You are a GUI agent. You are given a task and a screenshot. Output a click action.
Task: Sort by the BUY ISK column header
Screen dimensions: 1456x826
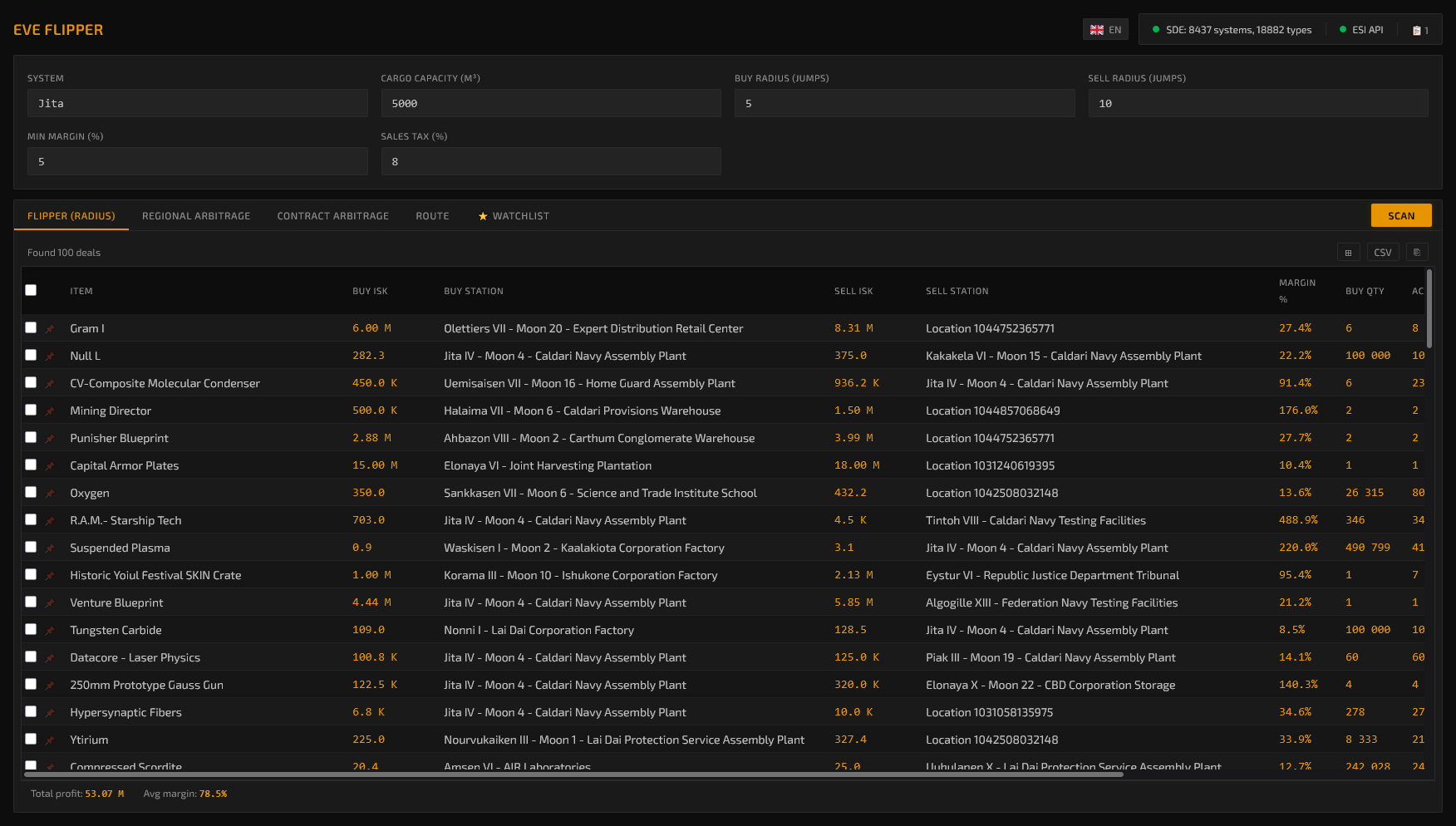pos(370,292)
